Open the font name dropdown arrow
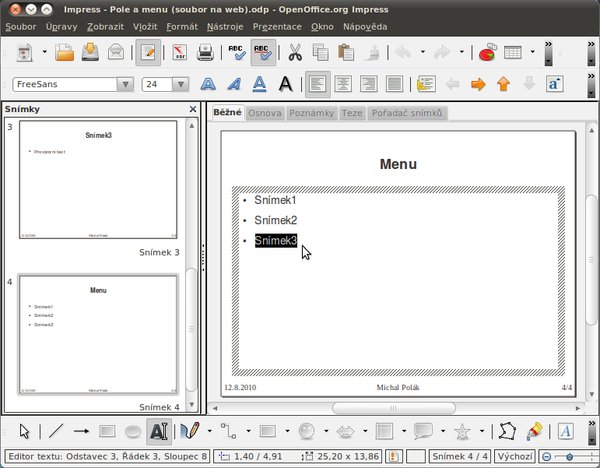 [125, 84]
